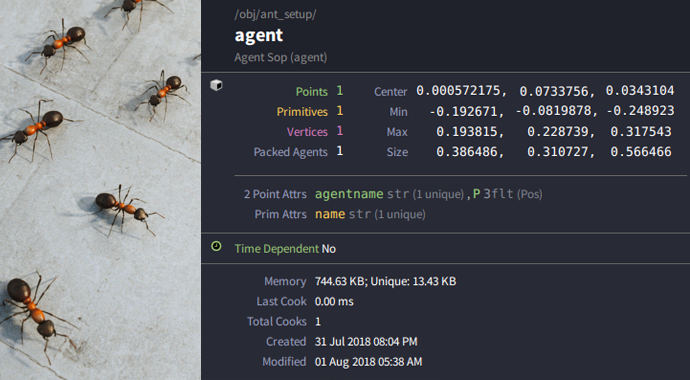Click the Size Z value 0.566466
The width and height of the screenshot is (690, 380).
(x=641, y=152)
